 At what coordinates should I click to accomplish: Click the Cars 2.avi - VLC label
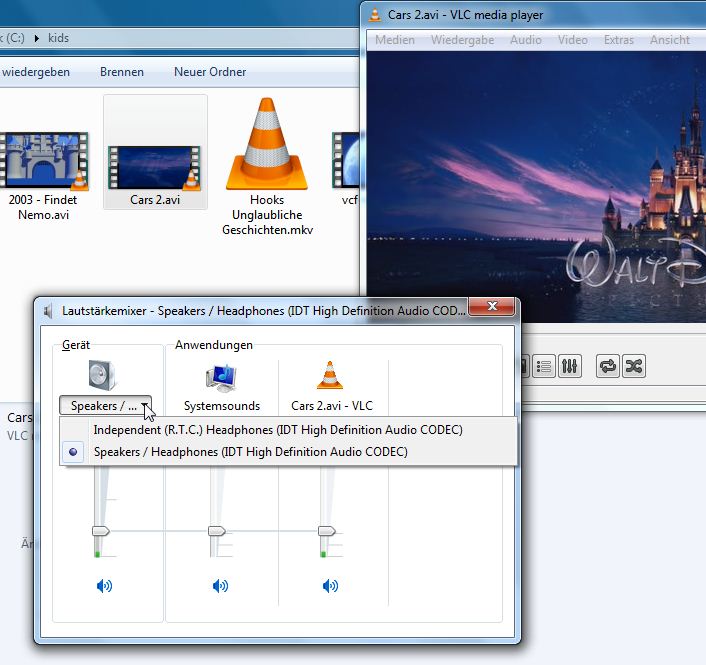[332, 406]
